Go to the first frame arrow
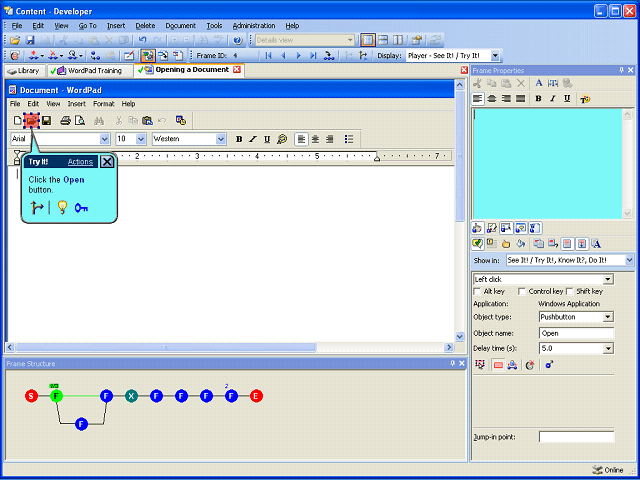This screenshot has width=640, height=480. (x=268, y=56)
